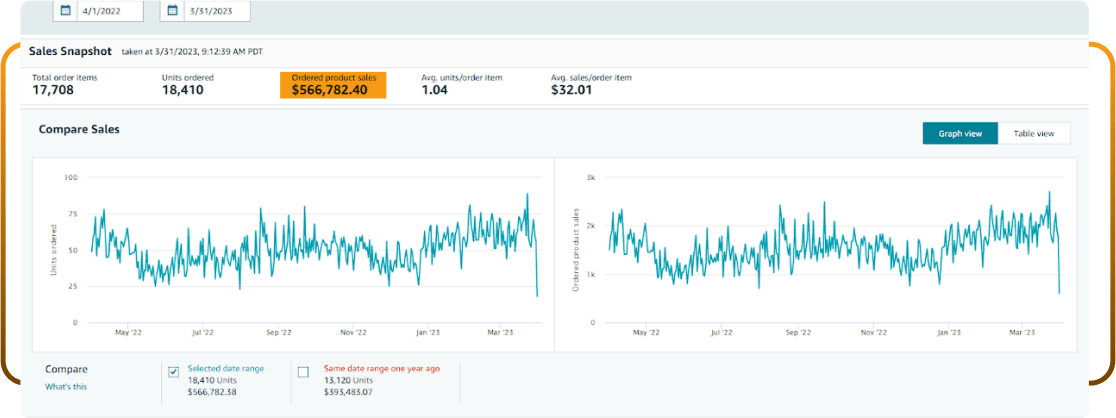Viewport: 1116px width, 418px height.
Task: Open the start date calendar icon
Action: point(66,11)
